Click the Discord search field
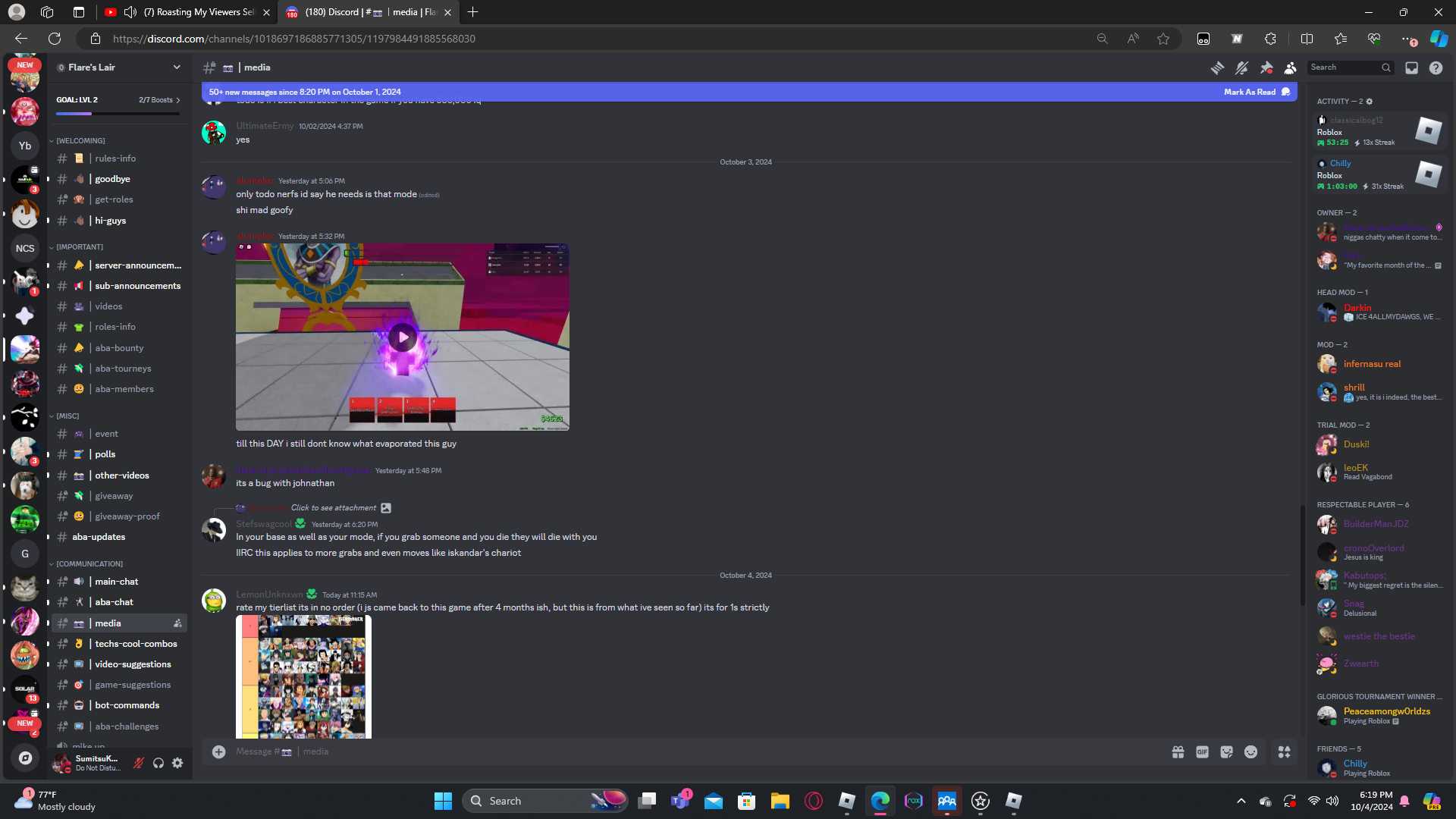1456x819 pixels. [1350, 67]
